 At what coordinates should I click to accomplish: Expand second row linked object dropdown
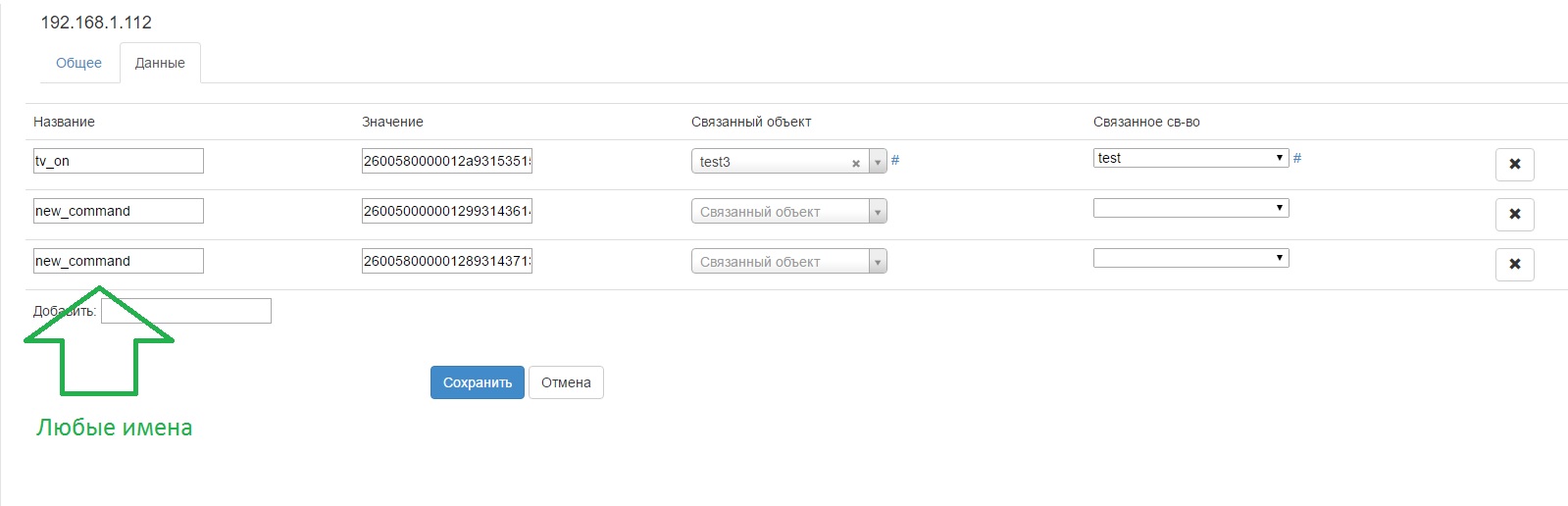point(878,212)
